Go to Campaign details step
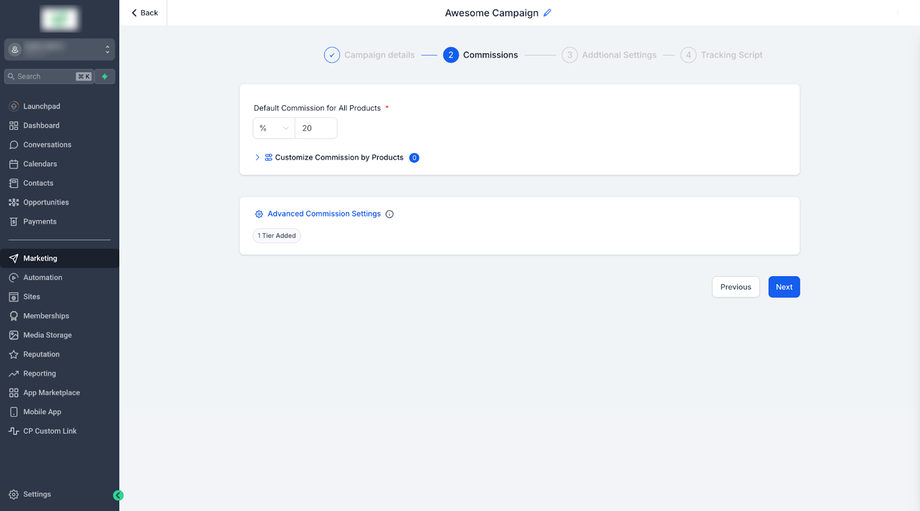Viewport: 920px width, 511px height. point(369,55)
